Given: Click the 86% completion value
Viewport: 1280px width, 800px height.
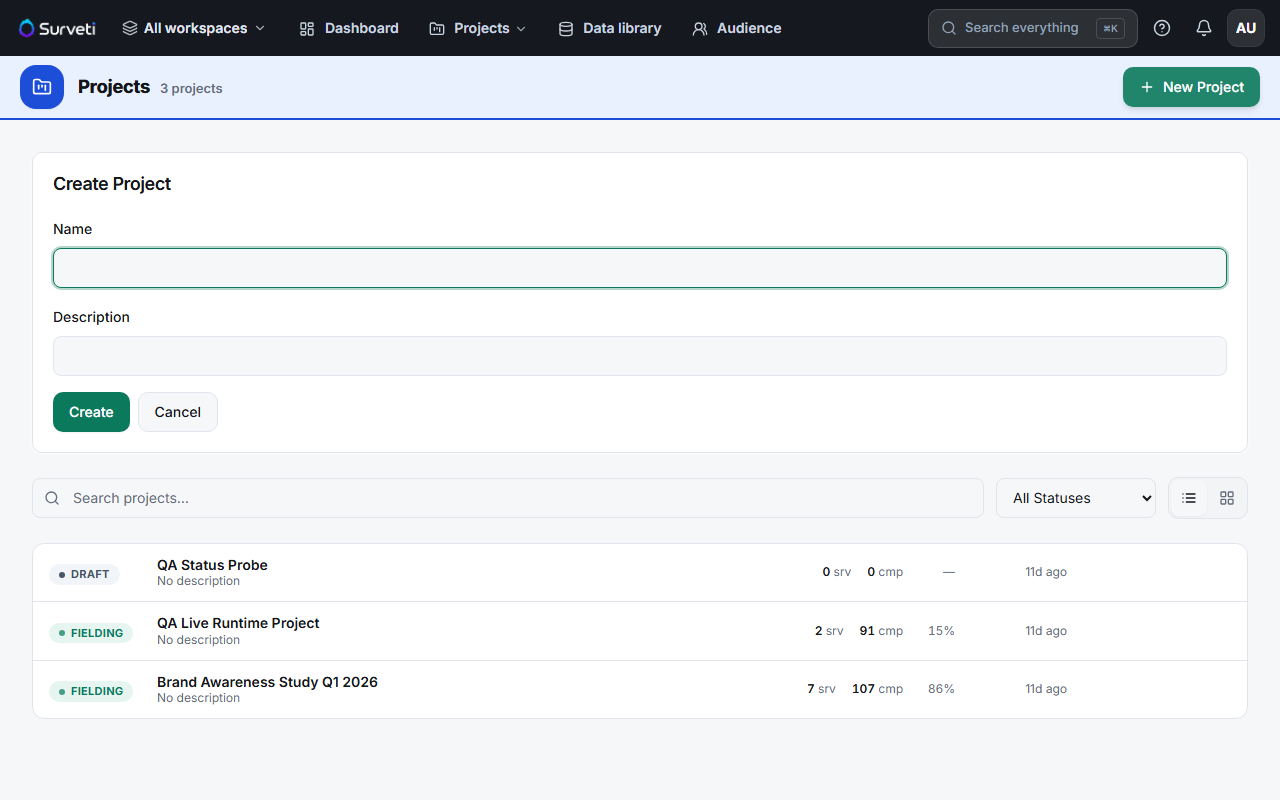Looking at the screenshot, I should point(941,689).
